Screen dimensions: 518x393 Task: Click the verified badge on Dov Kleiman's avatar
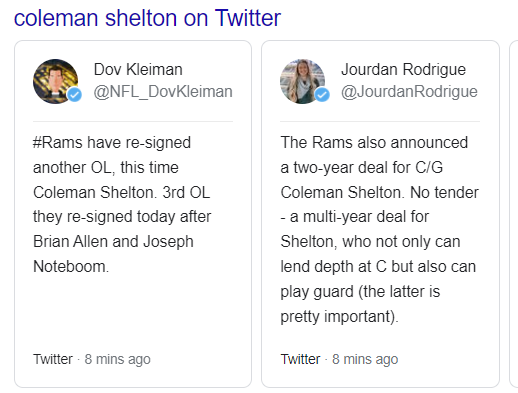click(75, 95)
